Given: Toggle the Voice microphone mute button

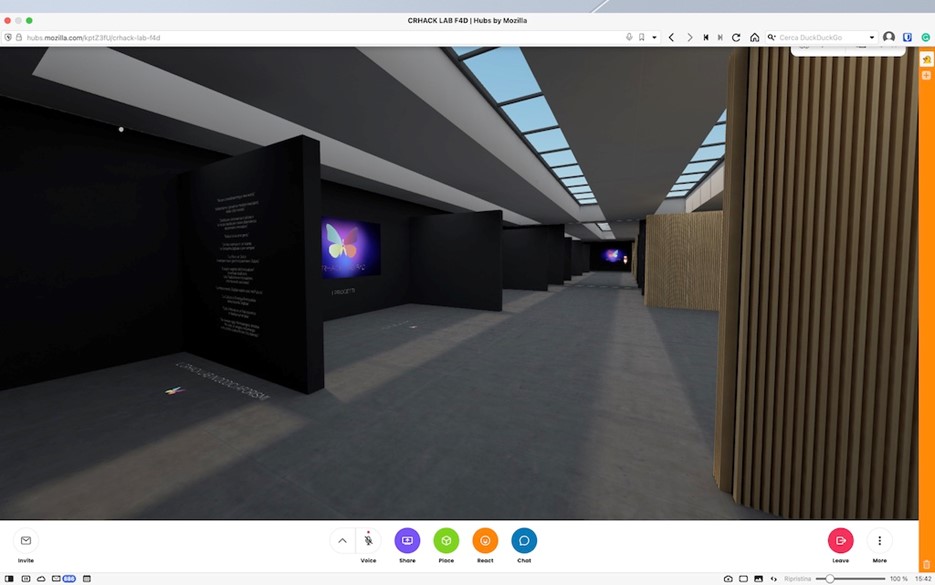Looking at the screenshot, I should (x=369, y=540).
